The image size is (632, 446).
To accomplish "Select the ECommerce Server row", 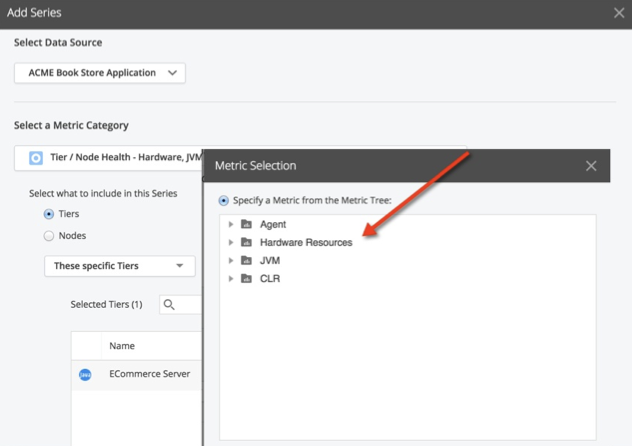I will tap(137, 375).
